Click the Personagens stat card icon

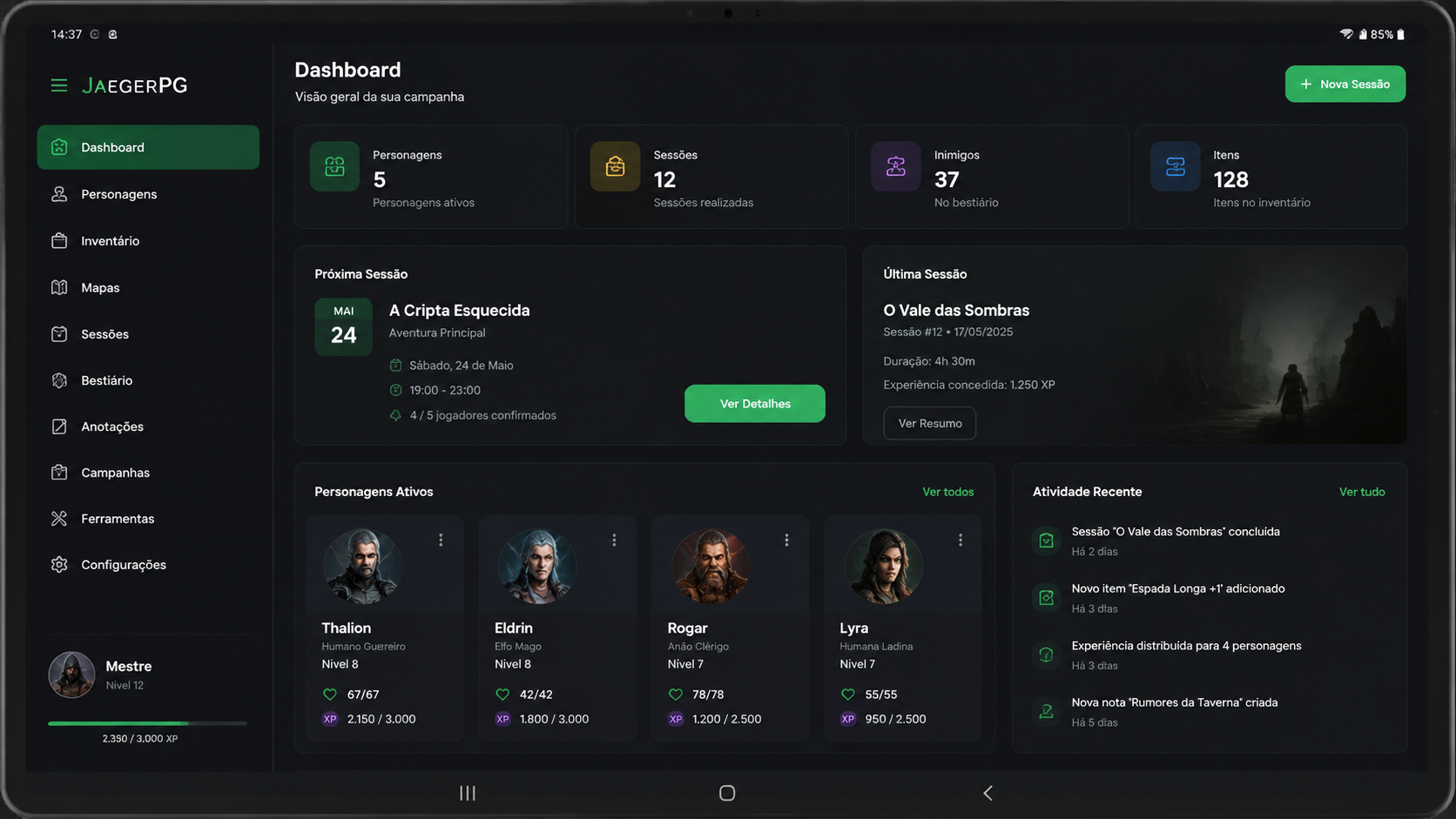click(x=334, y=166)
